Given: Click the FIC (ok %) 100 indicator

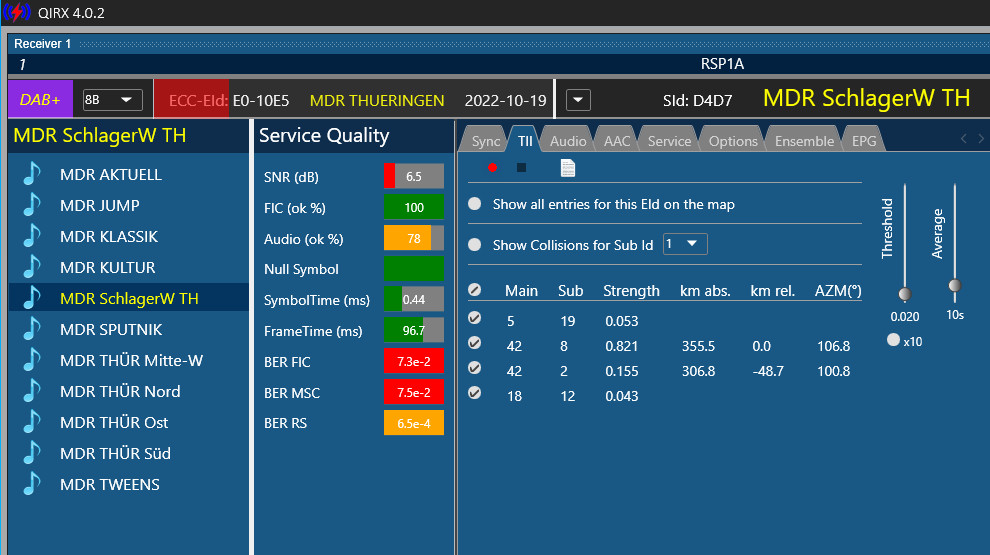Looking at the screenshot, I should click(x=414, y=207).
